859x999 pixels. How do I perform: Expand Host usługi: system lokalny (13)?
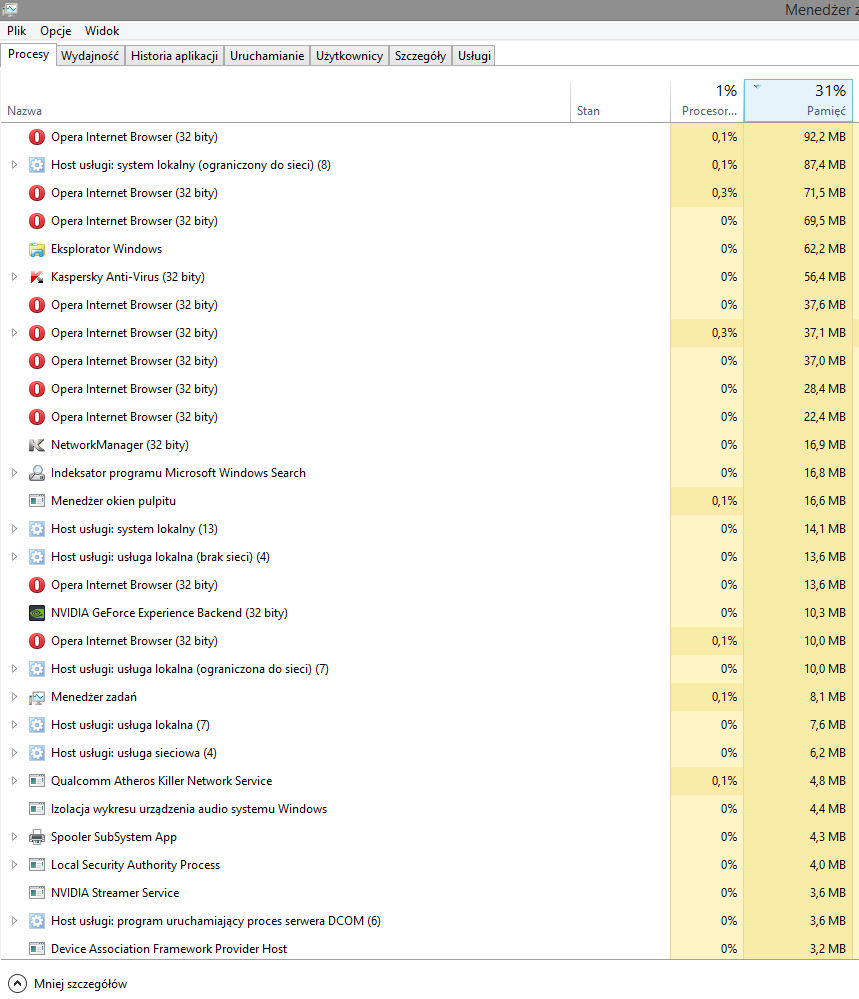tap(14, 529)
